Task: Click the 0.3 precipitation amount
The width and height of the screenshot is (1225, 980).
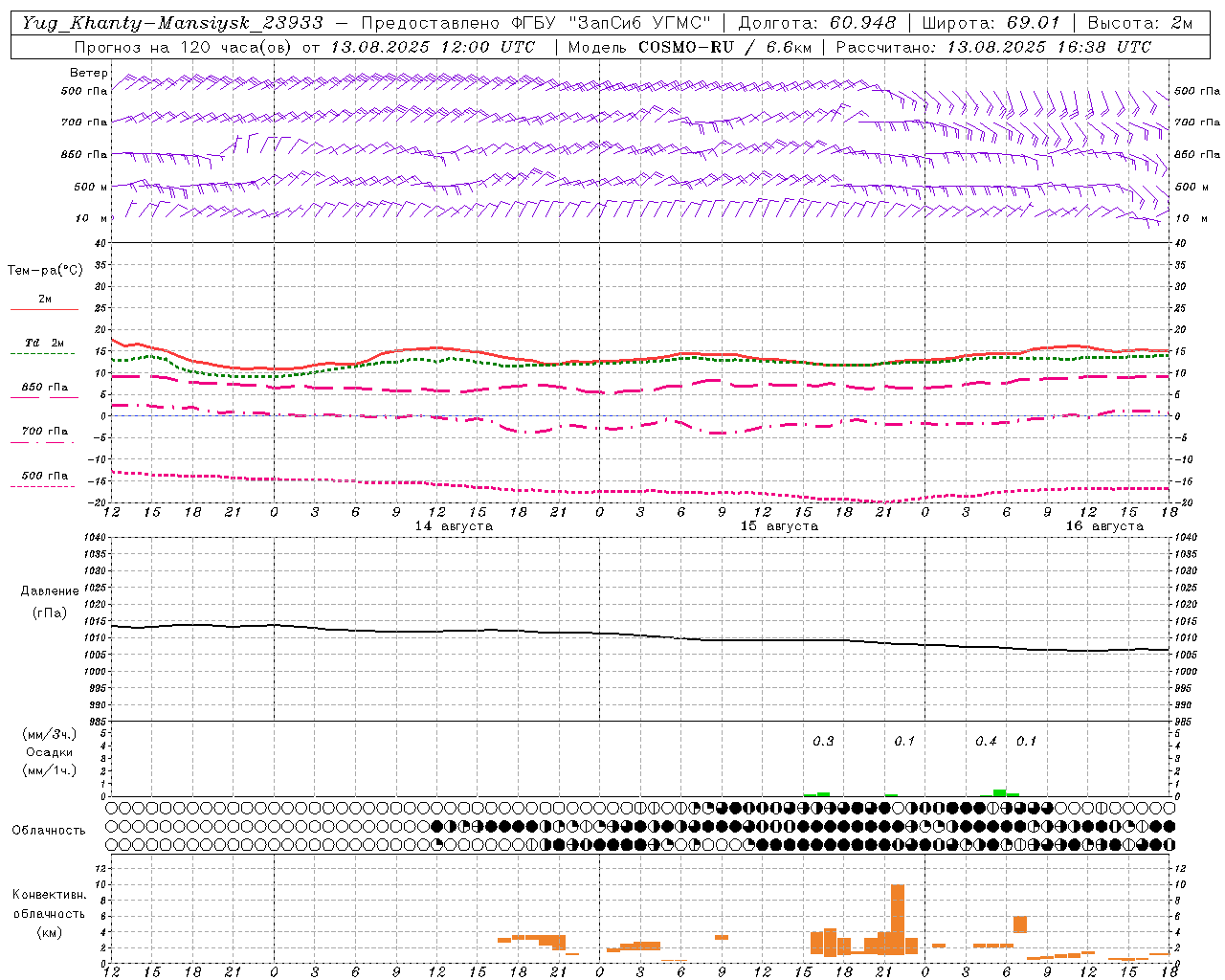Action: click(x=823, y=741)
